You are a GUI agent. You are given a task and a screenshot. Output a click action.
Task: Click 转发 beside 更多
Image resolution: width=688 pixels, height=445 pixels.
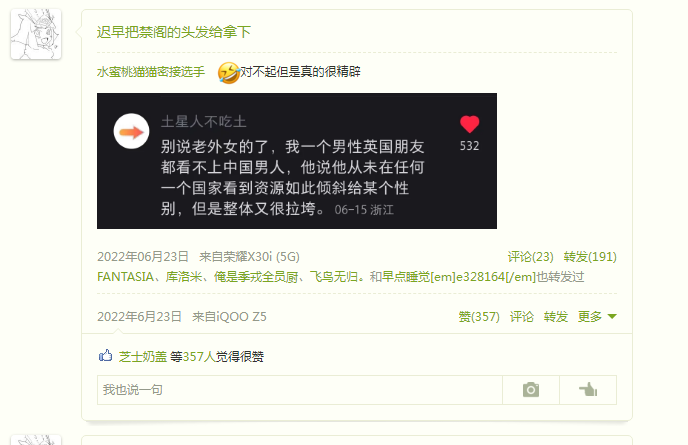coord(555,316)
